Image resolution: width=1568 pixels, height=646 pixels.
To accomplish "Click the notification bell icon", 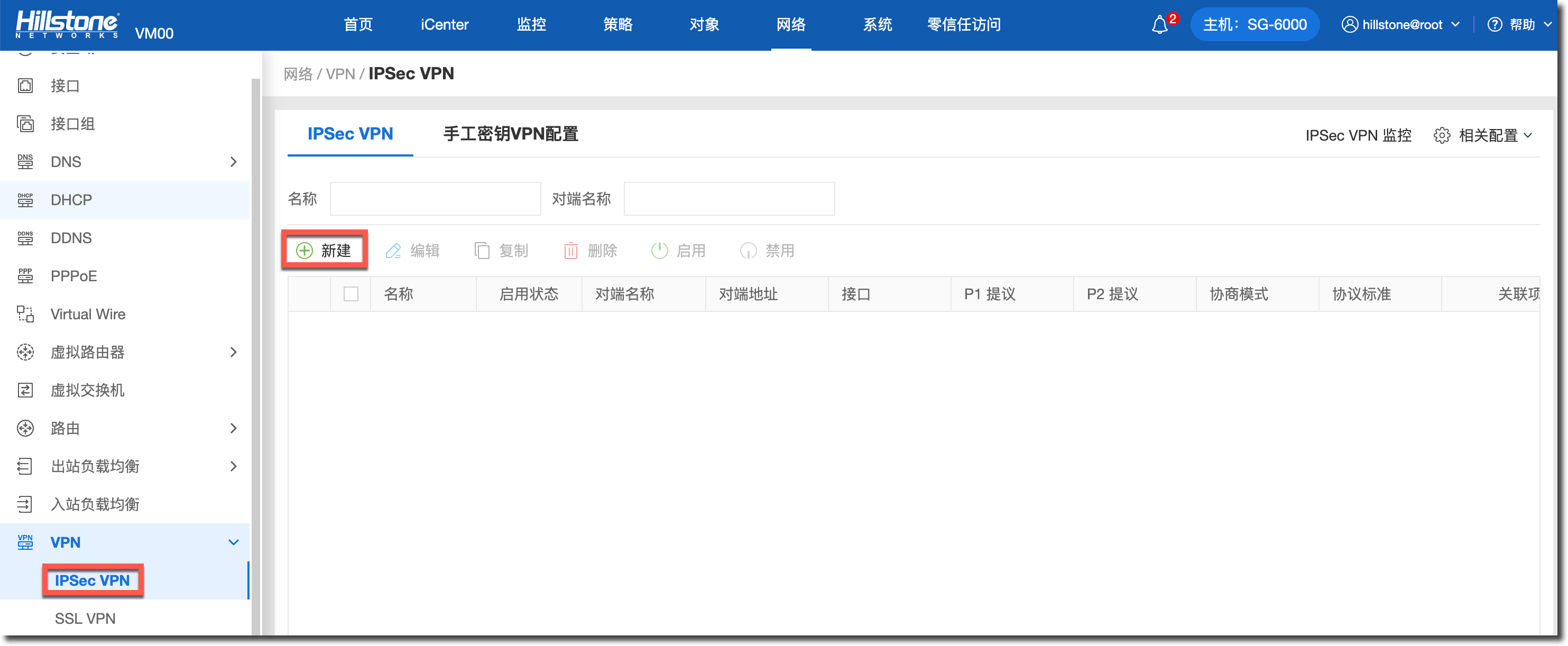I will (1159, 25).
